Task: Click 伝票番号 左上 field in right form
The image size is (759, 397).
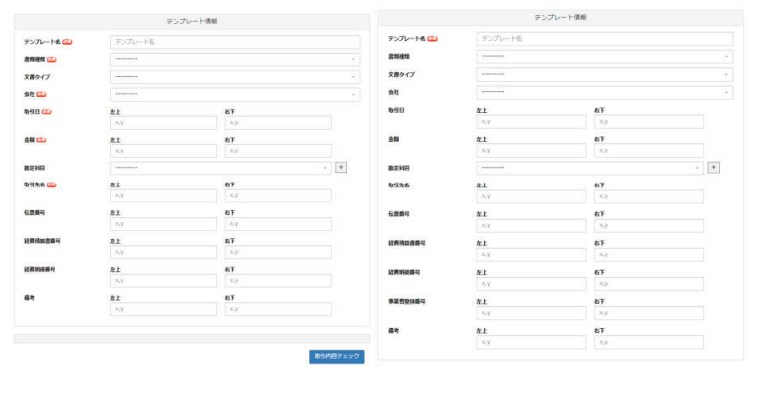Action: 531,226
